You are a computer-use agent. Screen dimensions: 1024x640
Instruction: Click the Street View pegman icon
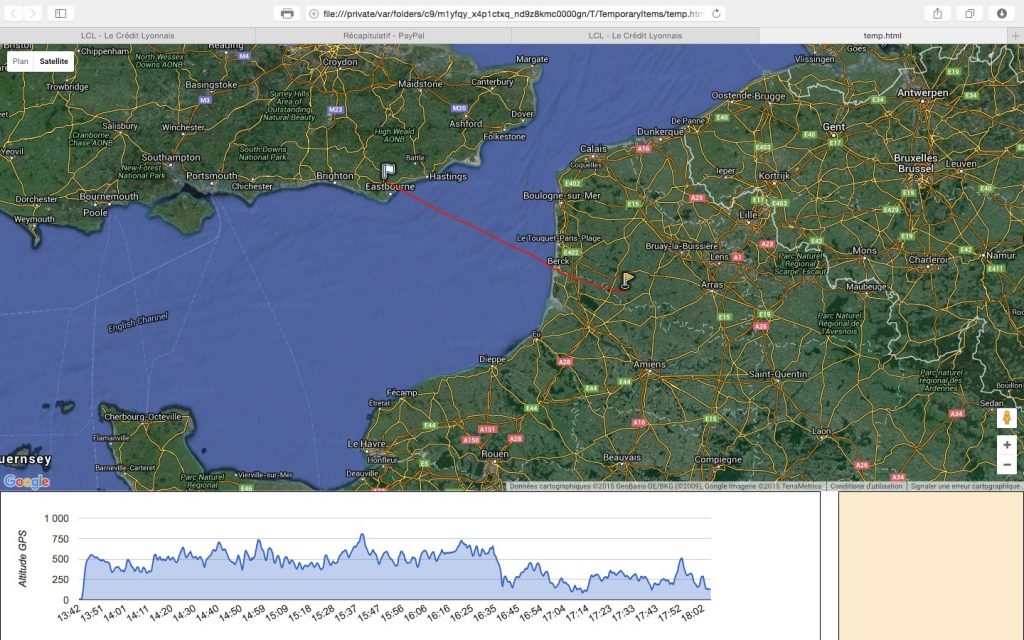(x=1006, y=418)
